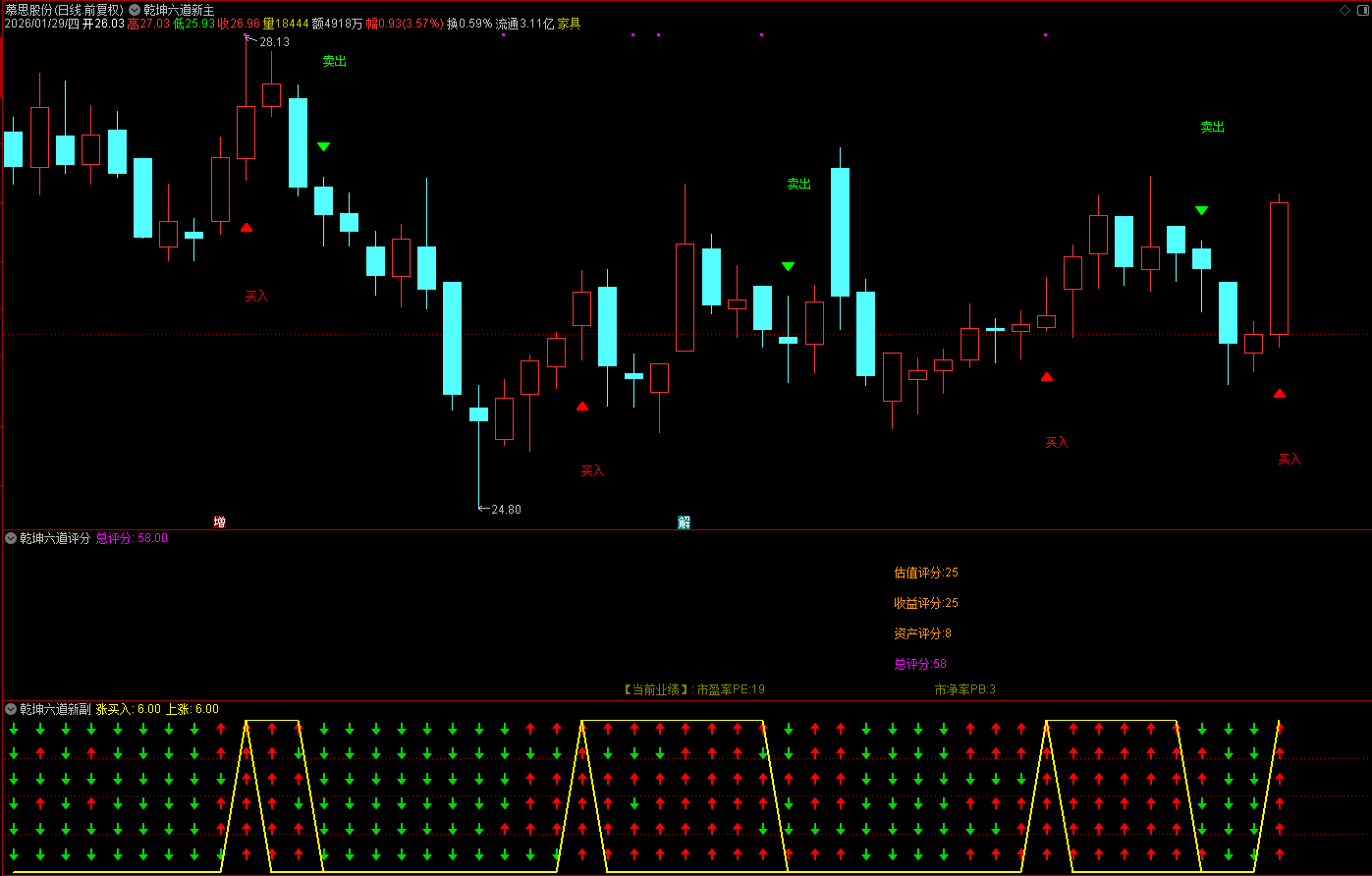Click the 24.80 low price label
Screen dimensions: 1372x876
506,509
